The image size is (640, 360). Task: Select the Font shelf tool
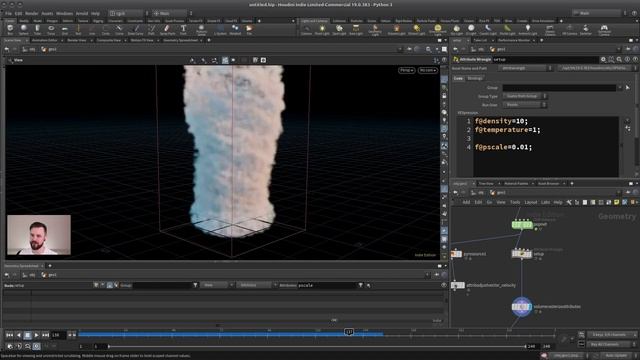coord(183,29)
